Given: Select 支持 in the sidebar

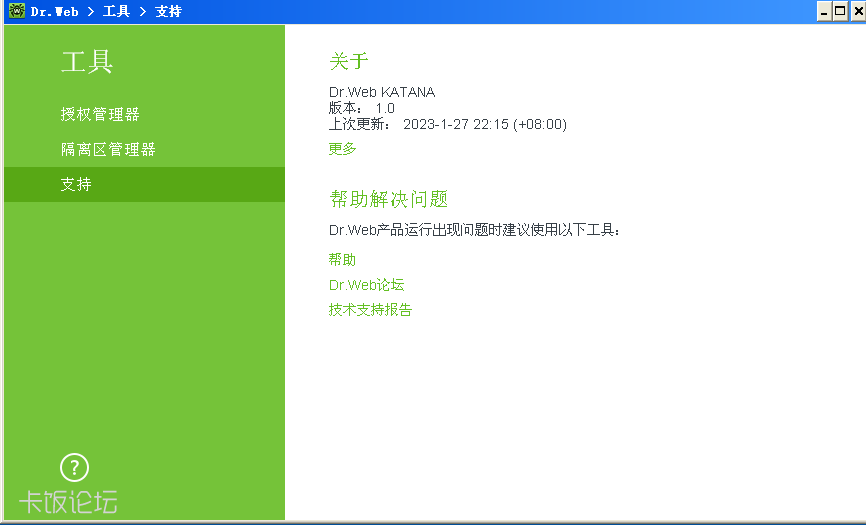Looking at the screenshot, I should click(144, 184).
